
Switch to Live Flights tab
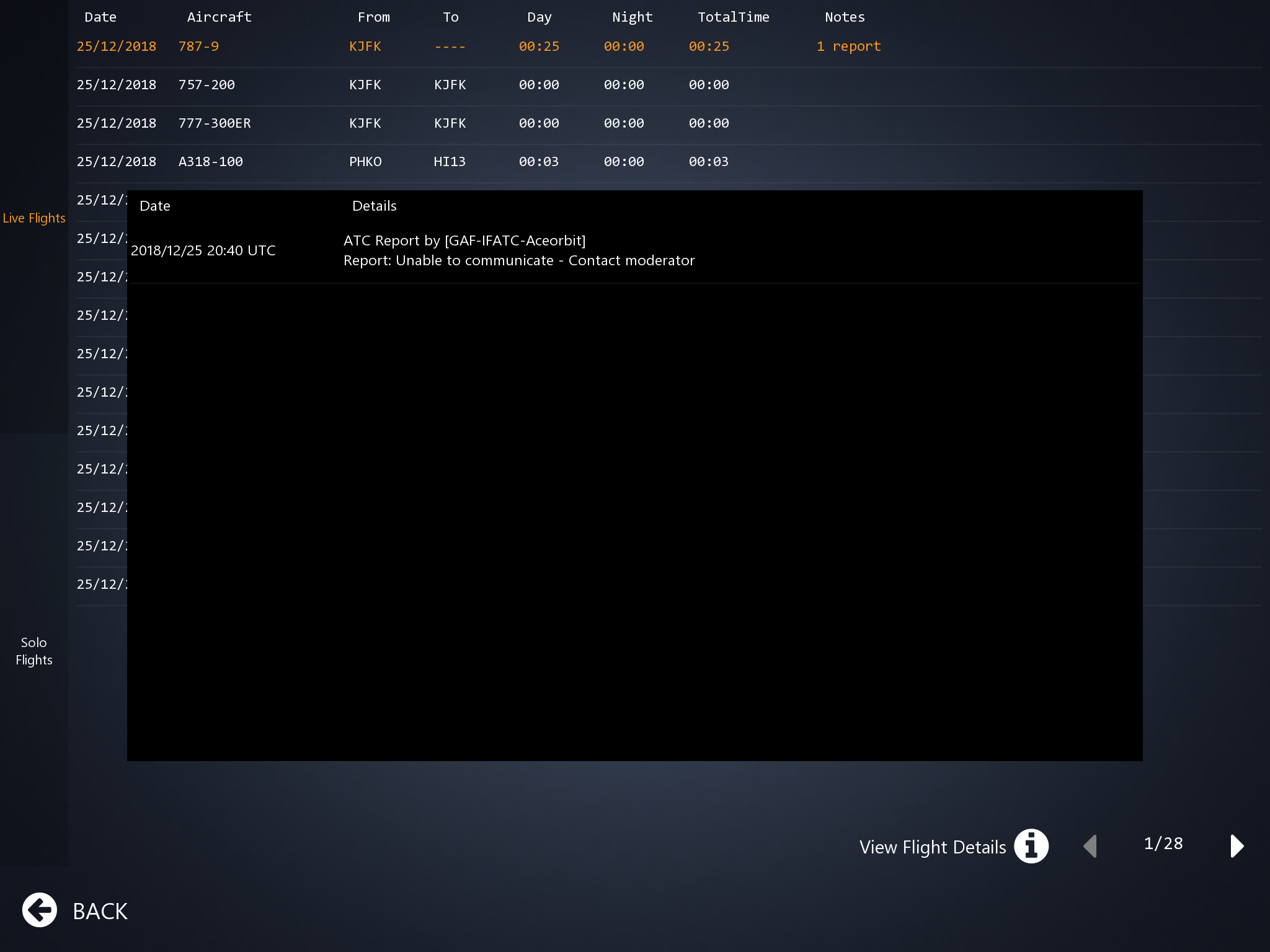pyautogui.click(x=34, y=218)
